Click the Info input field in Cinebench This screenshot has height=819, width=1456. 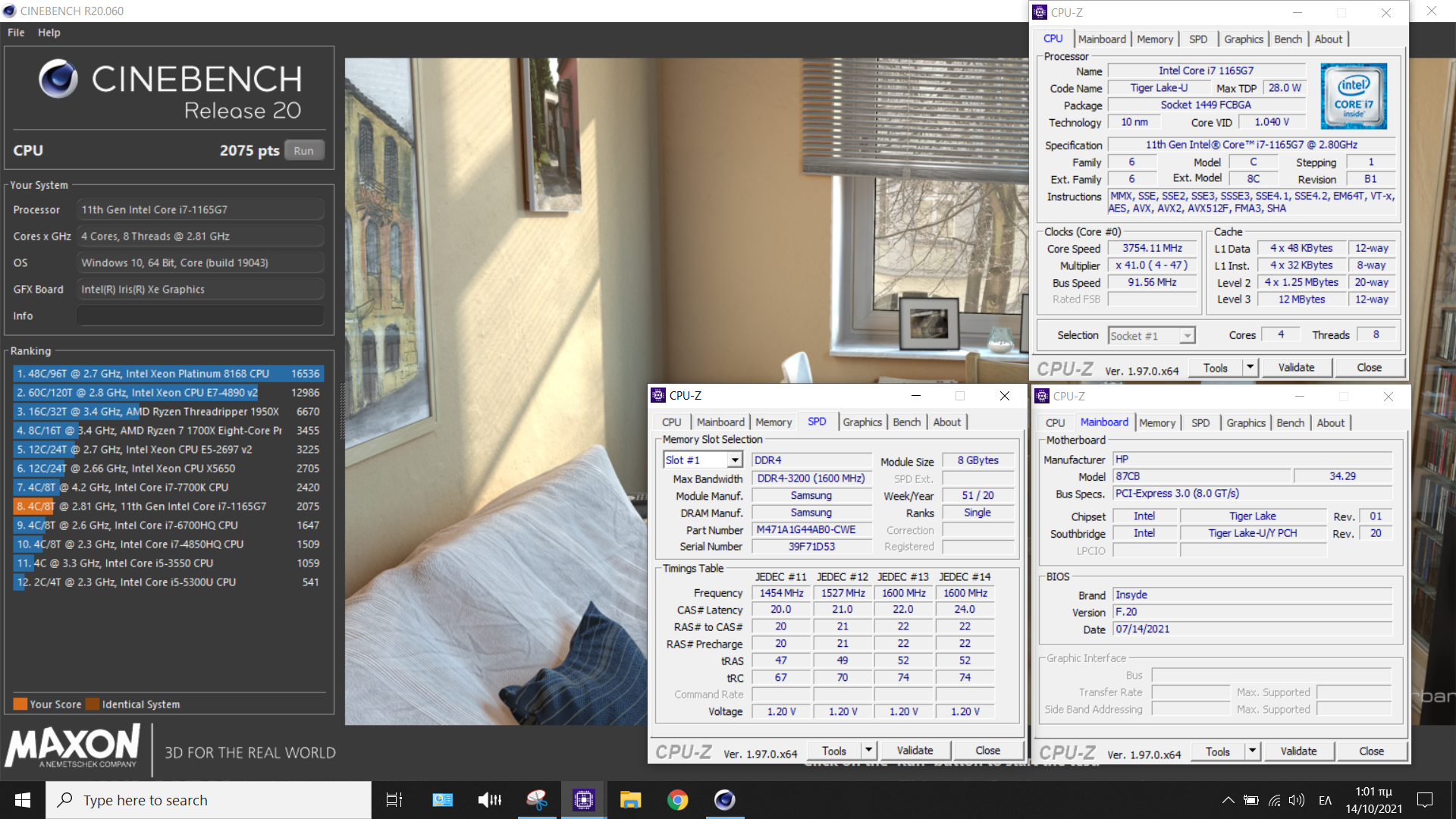200,315
